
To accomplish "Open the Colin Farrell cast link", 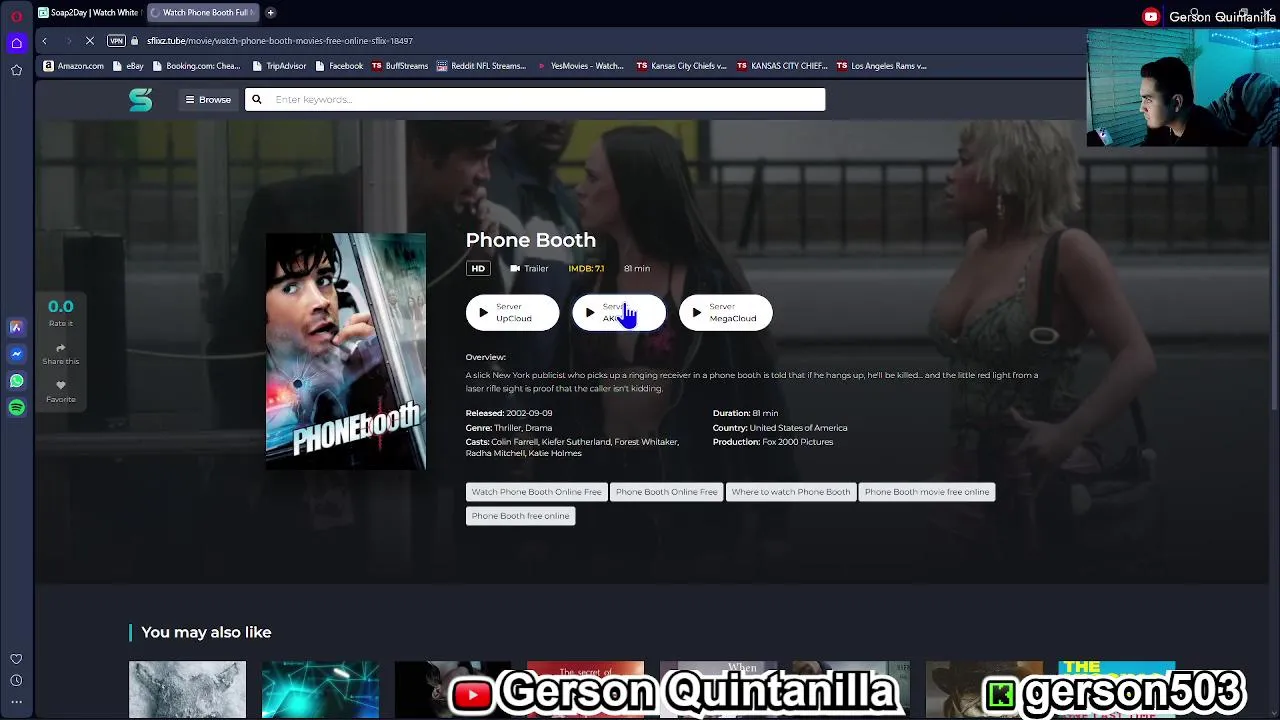I will [x=517, y=442].
